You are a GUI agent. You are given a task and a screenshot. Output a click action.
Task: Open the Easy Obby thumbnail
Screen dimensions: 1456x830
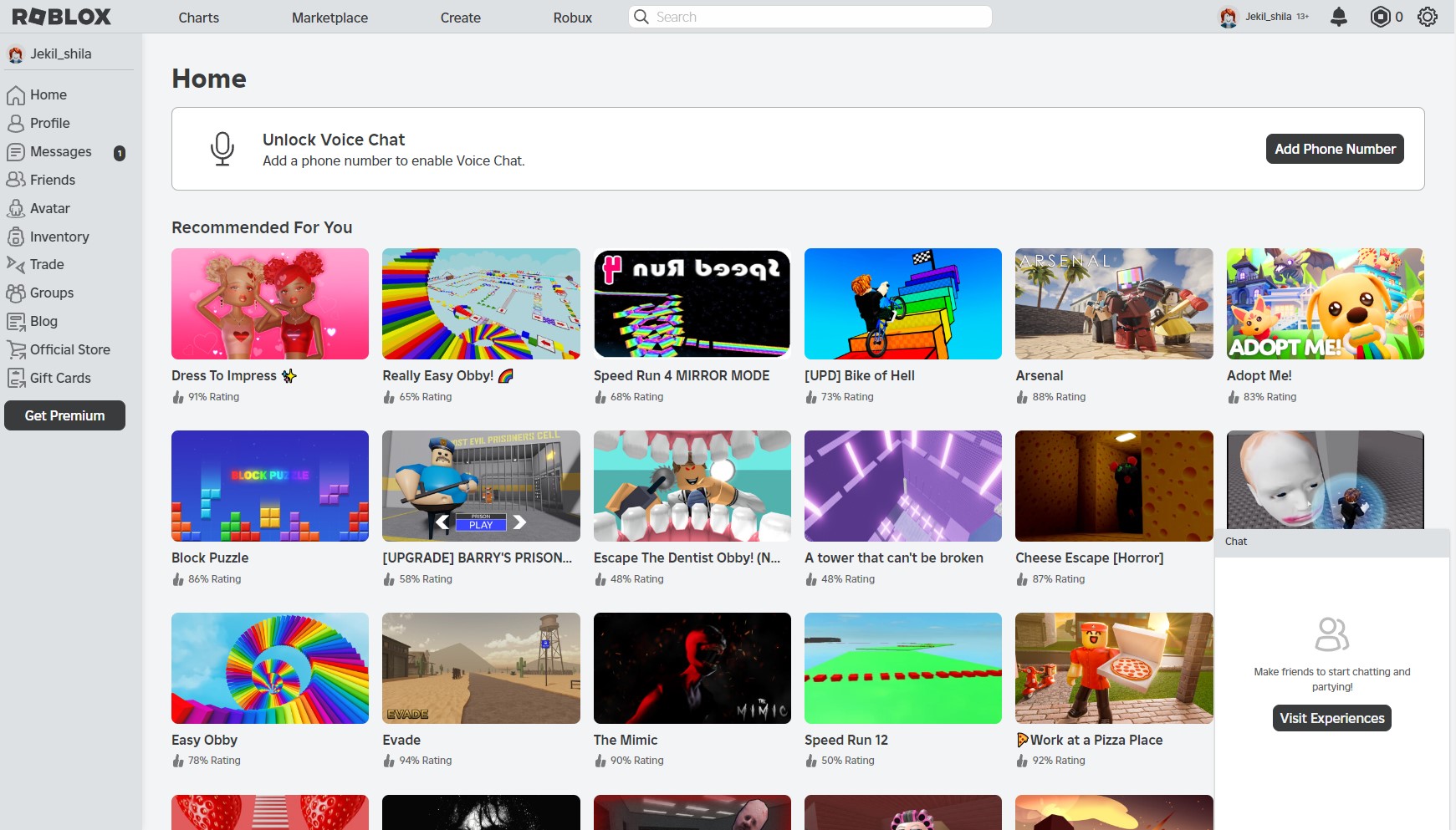(270, 668)
